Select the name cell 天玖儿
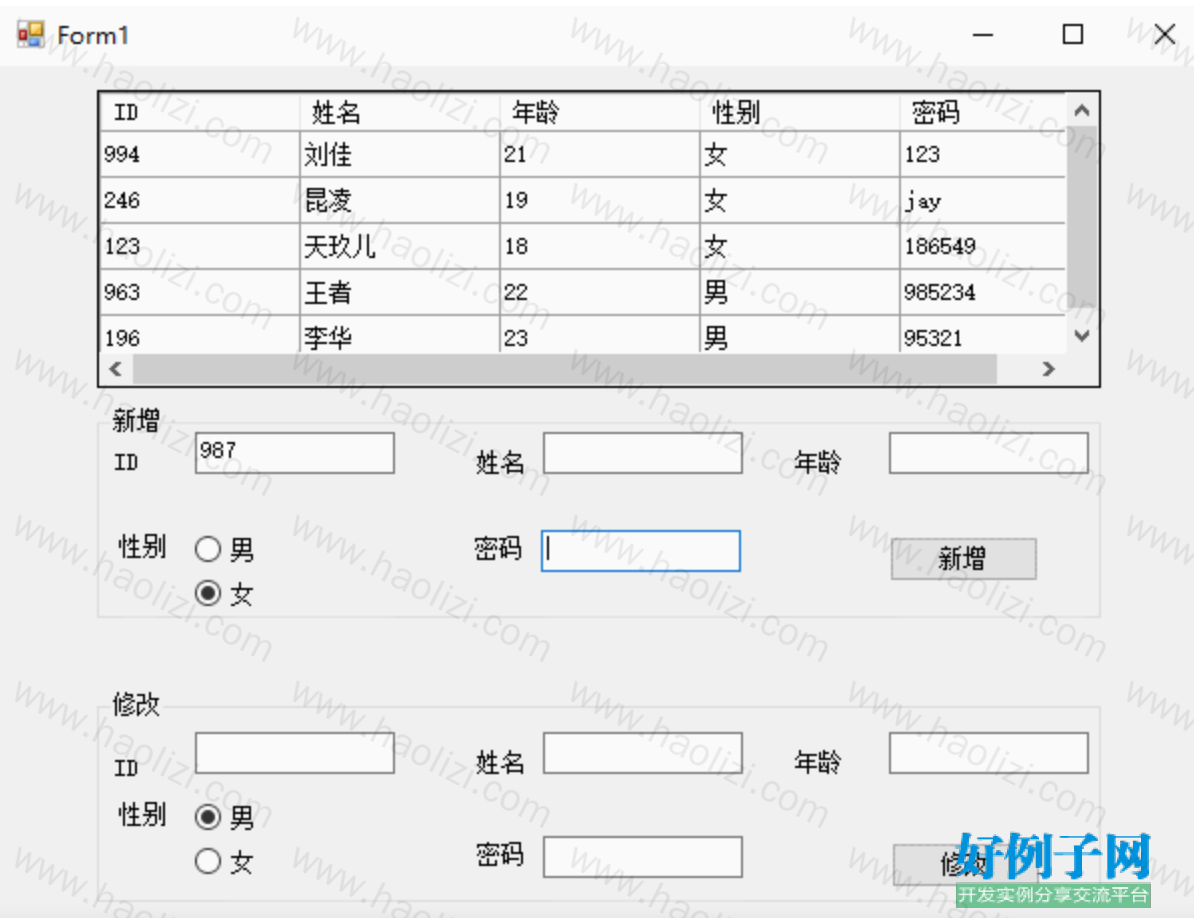 (x=400, y=246)
